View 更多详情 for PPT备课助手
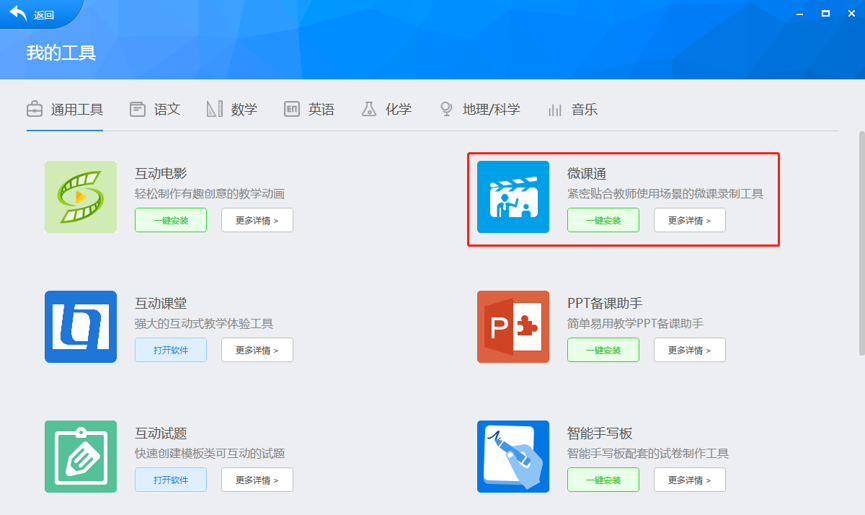This screenshot has width=865, height=515. (690, 350)
